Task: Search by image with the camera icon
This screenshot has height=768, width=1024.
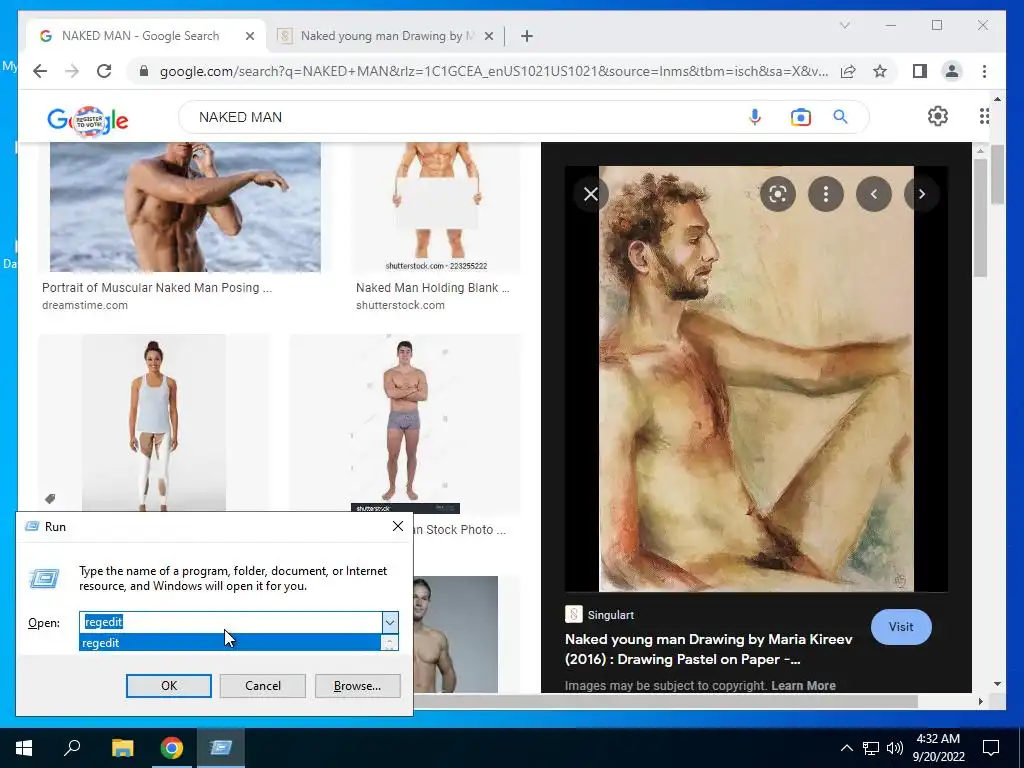Action: (x=800, y=117)
